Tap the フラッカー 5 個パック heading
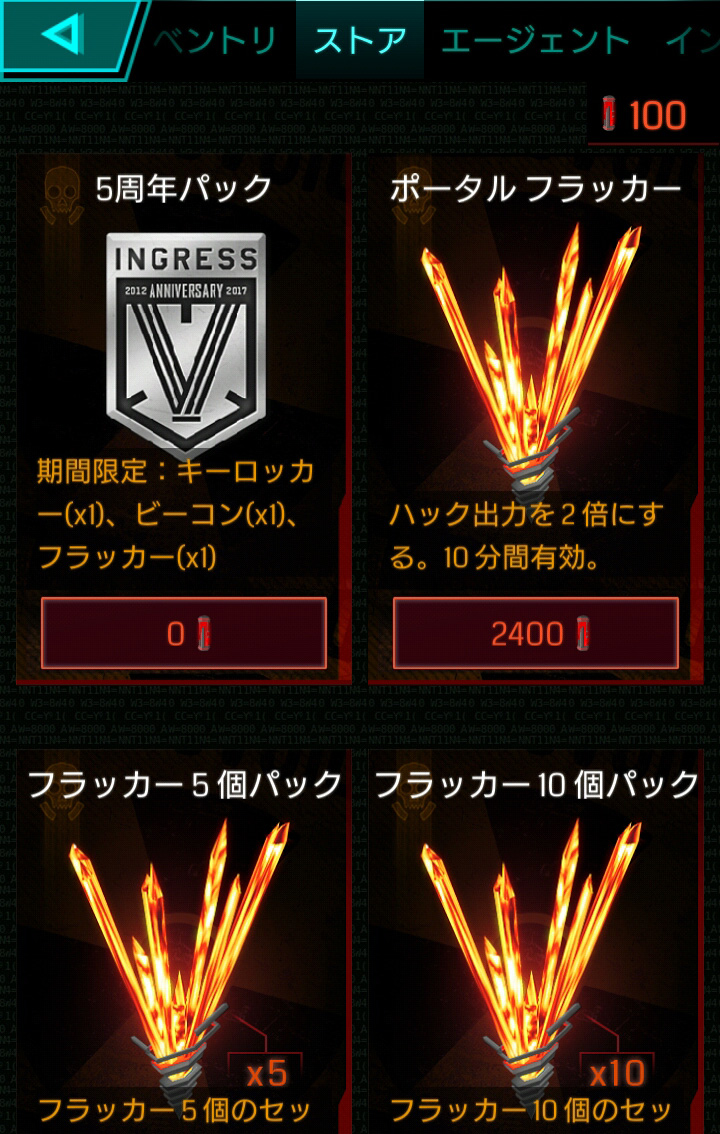Screen dimensions: 720x1134 pyautogui.click(x=184, y=785)
